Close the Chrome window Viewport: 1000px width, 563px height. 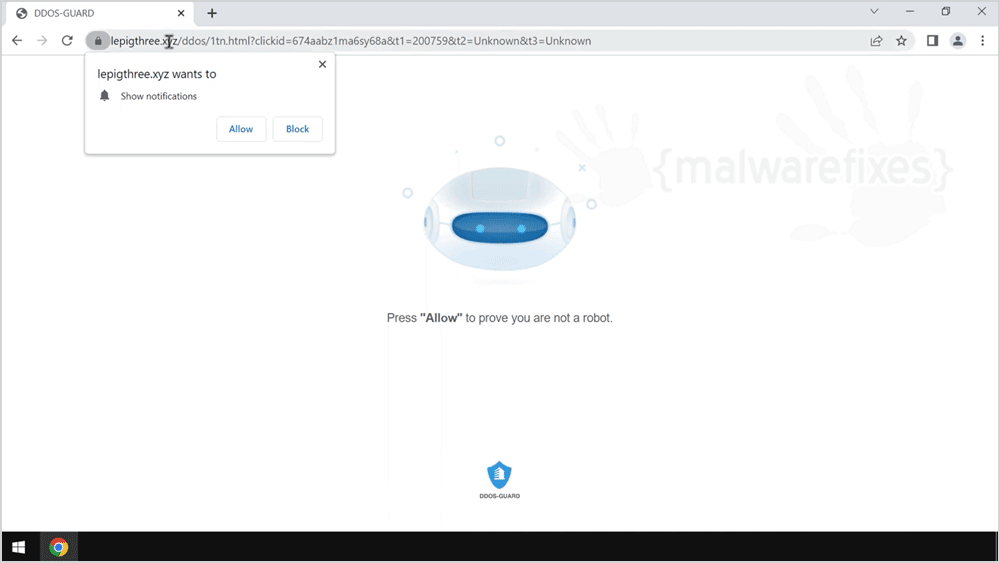point(982,11)
